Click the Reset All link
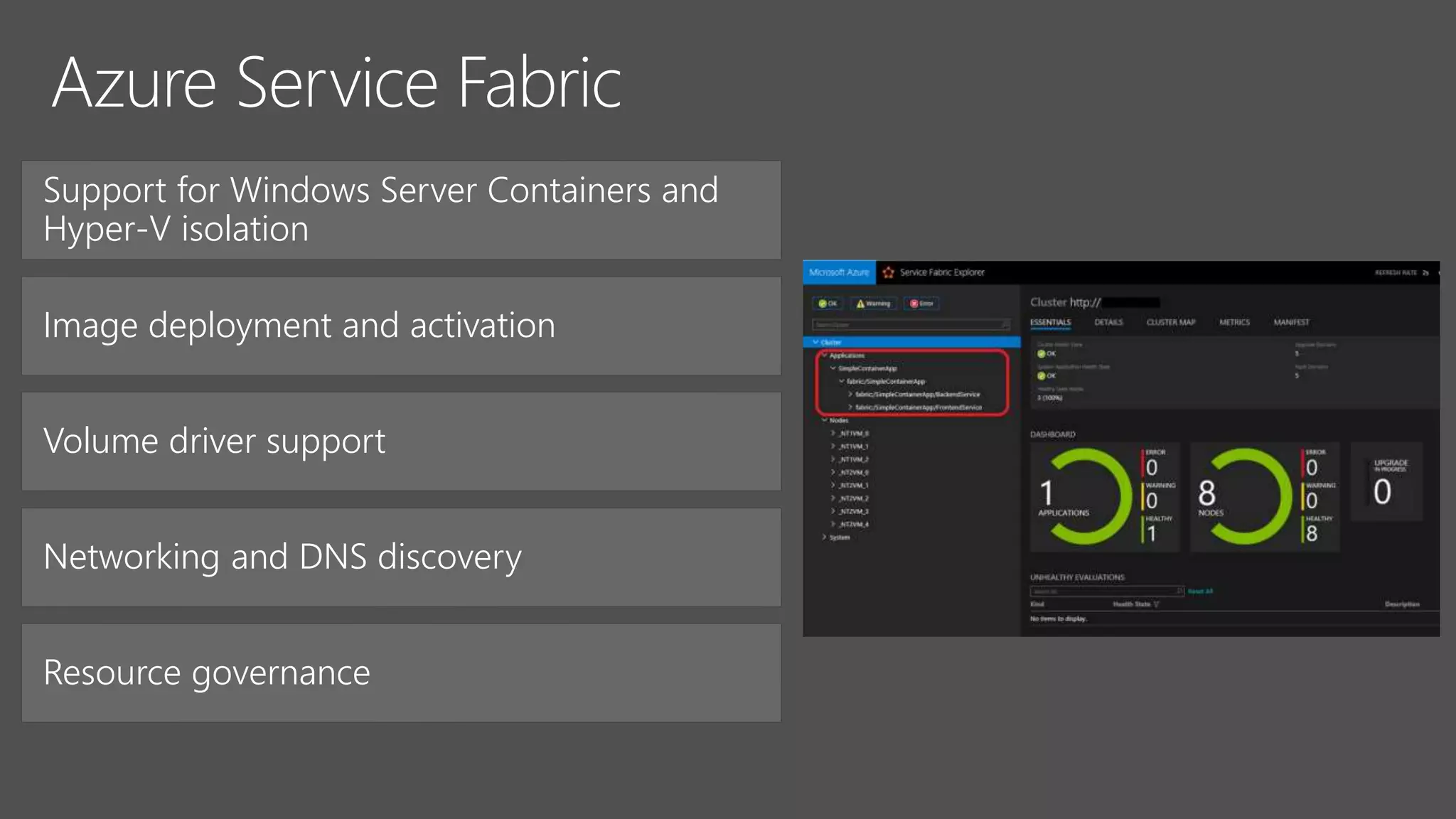 (x=1200, y=591)
